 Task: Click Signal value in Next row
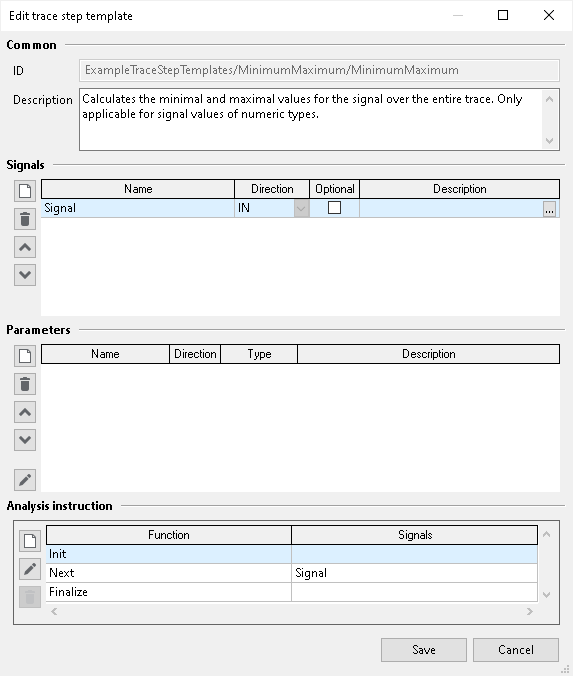point(311,573)
